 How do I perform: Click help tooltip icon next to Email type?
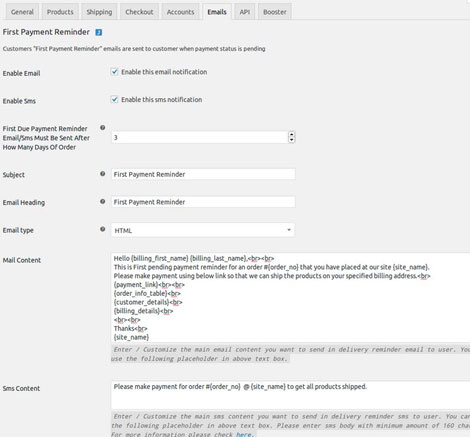click(103, 229)
